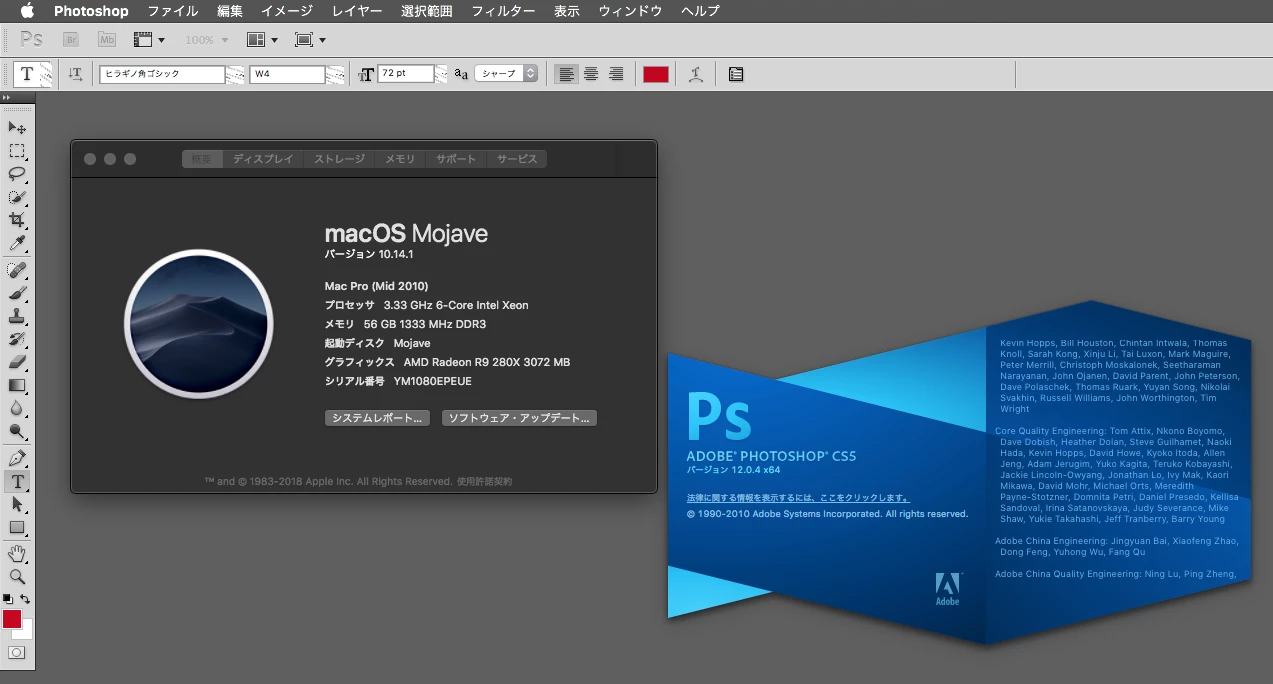Select the Horizontal Type tool in toolbox
This screenshot has height=684, width=1273.
[17, 482]
